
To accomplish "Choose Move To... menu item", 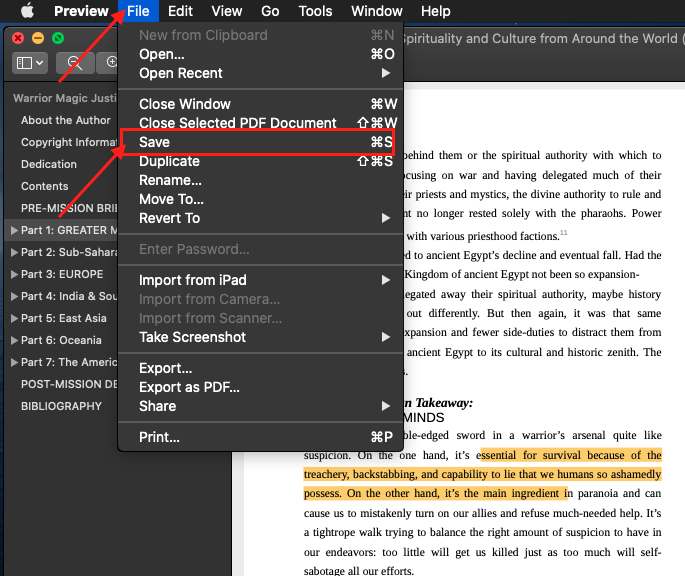I will point(260,199).
